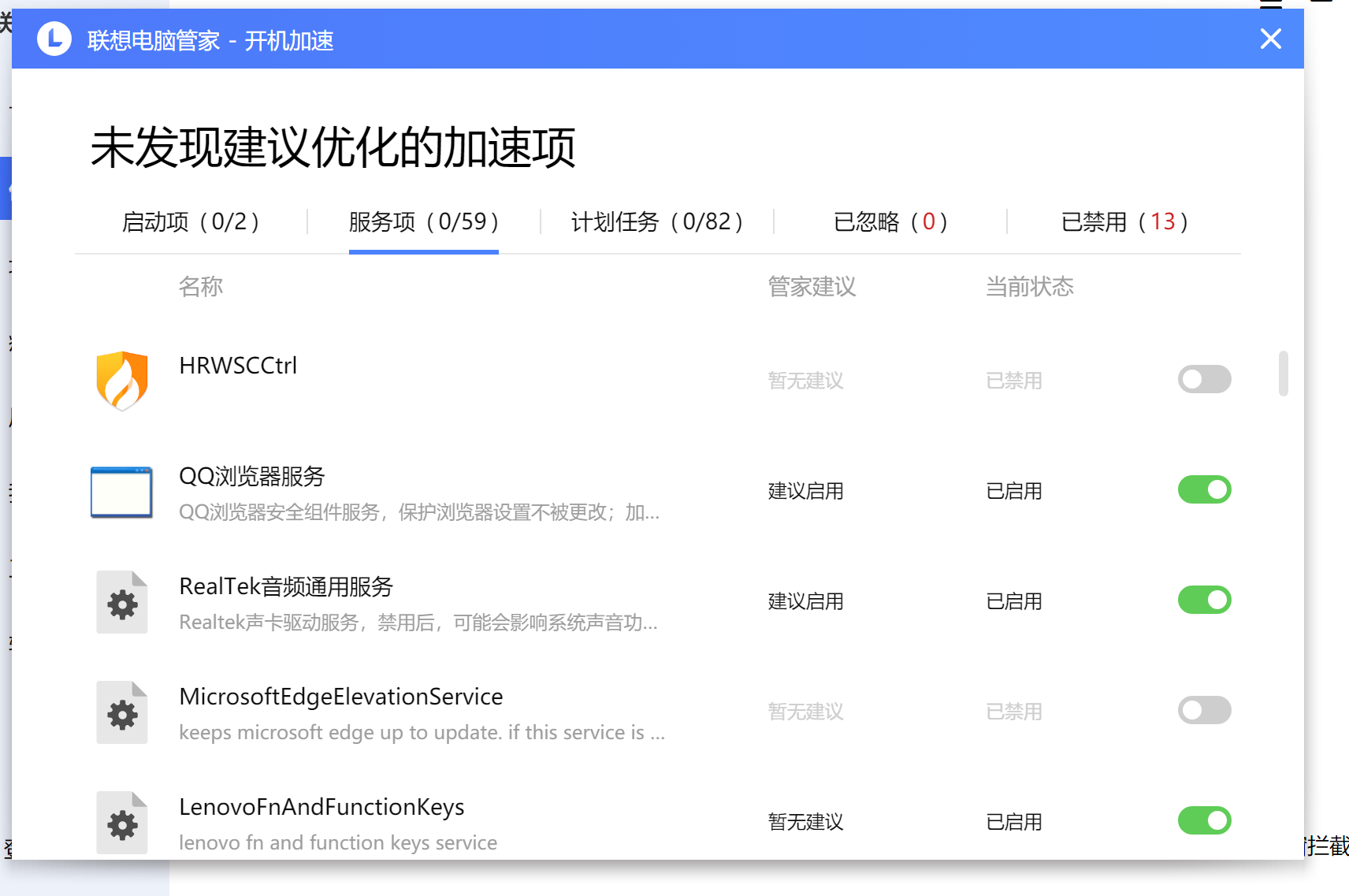
Task: Click the 当前状态 column header
Action: tap(1030, 286)
